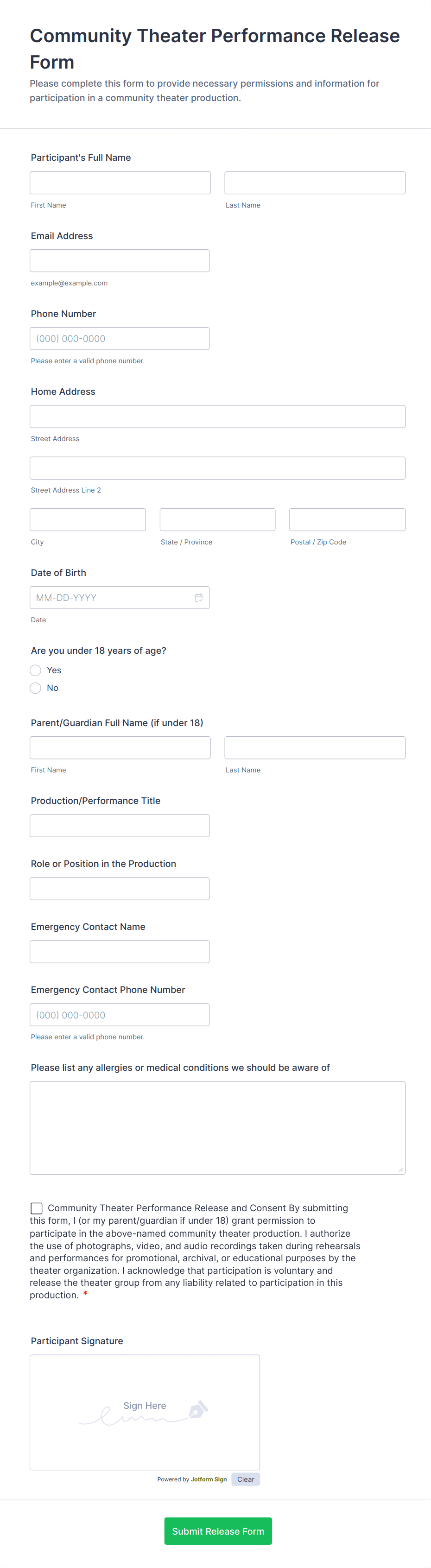Focus the Email Address input
Image resolution: width=431 pixels, height=1568 pixels.
(x=119, y=260)
